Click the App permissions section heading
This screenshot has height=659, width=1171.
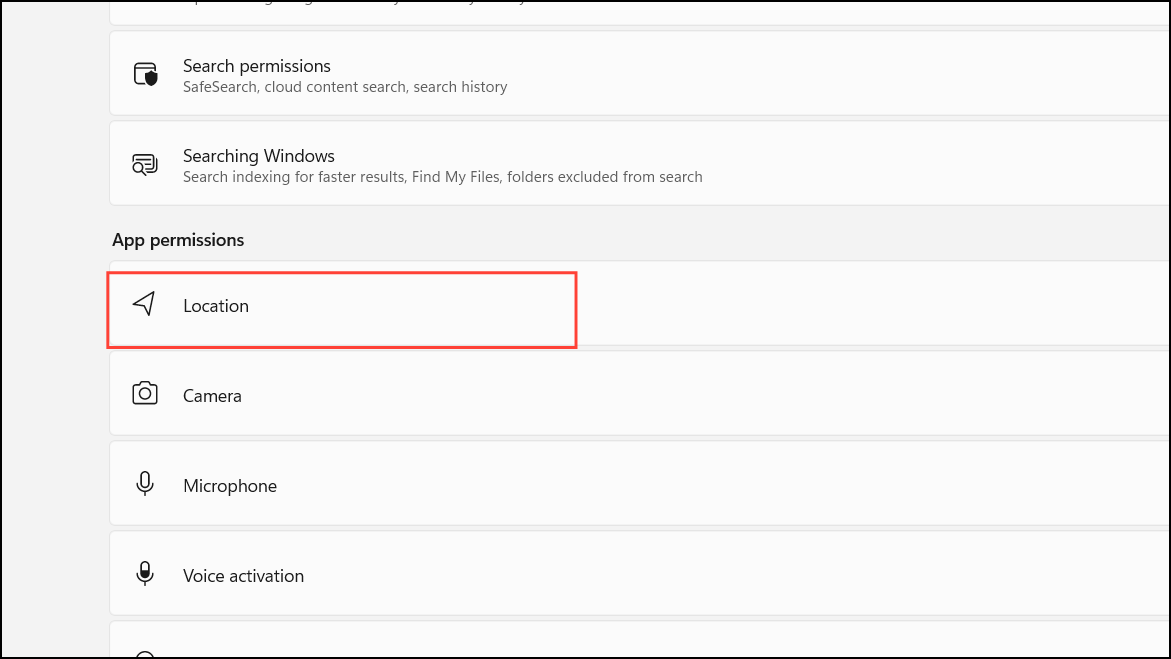178,240
